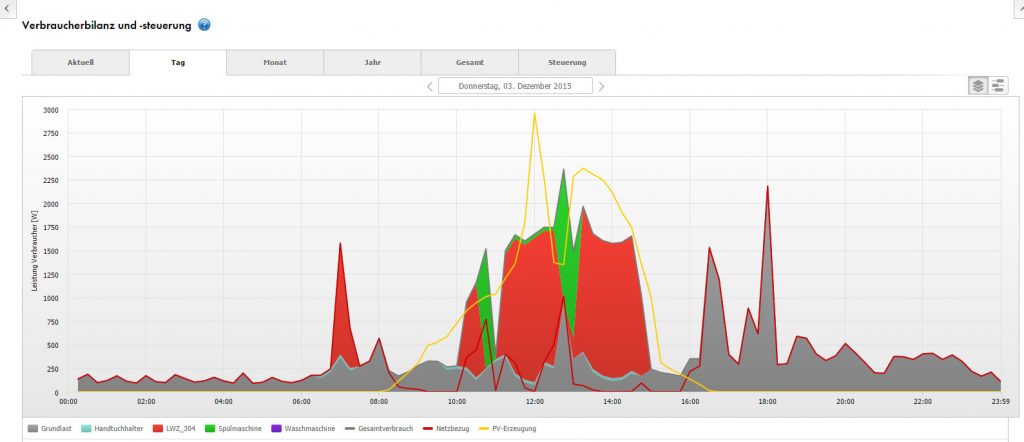Screen dimensions: 1024x442
Task: Toggle PV-Erzeugung line in legend
Action: [x=517, y=428]
